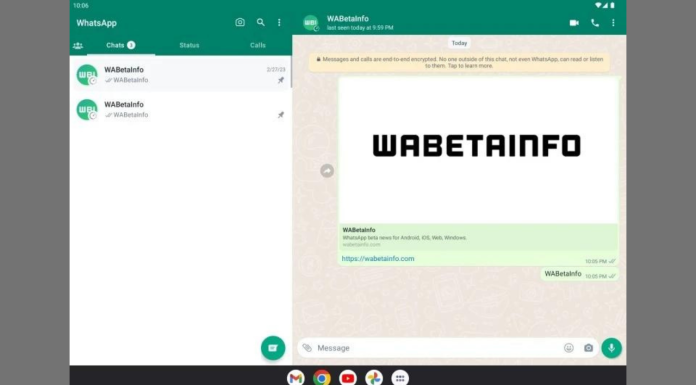Open the conversation overflow menu
The image size is (696, 385).
613,23
